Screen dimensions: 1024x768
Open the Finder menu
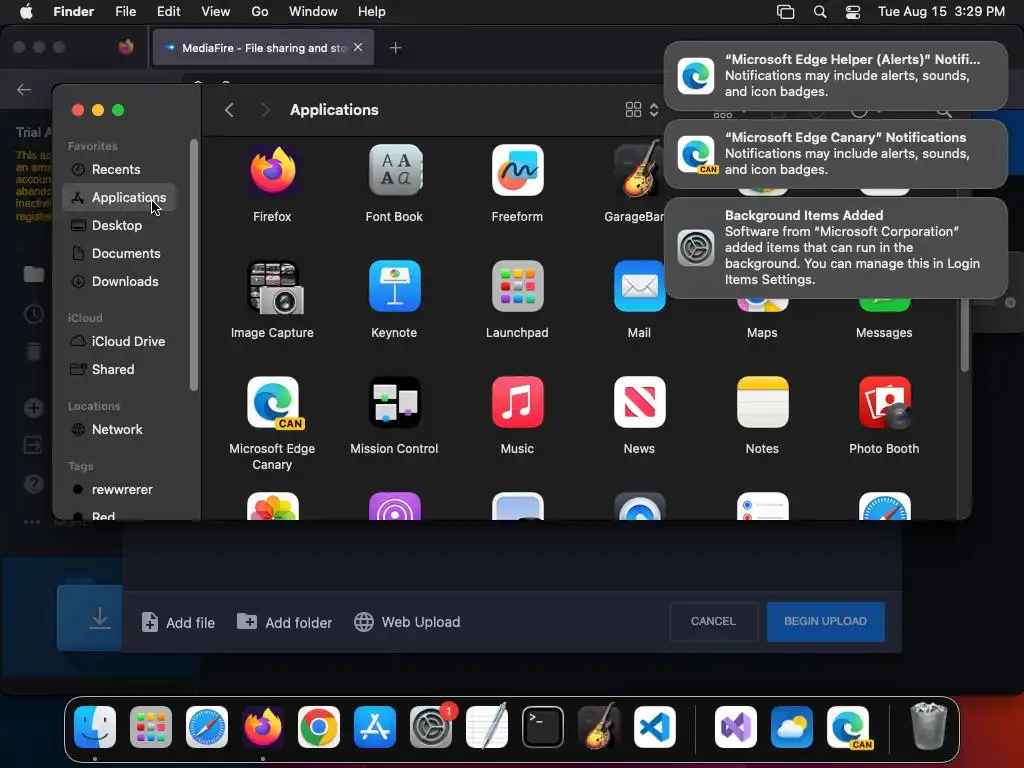74,12
